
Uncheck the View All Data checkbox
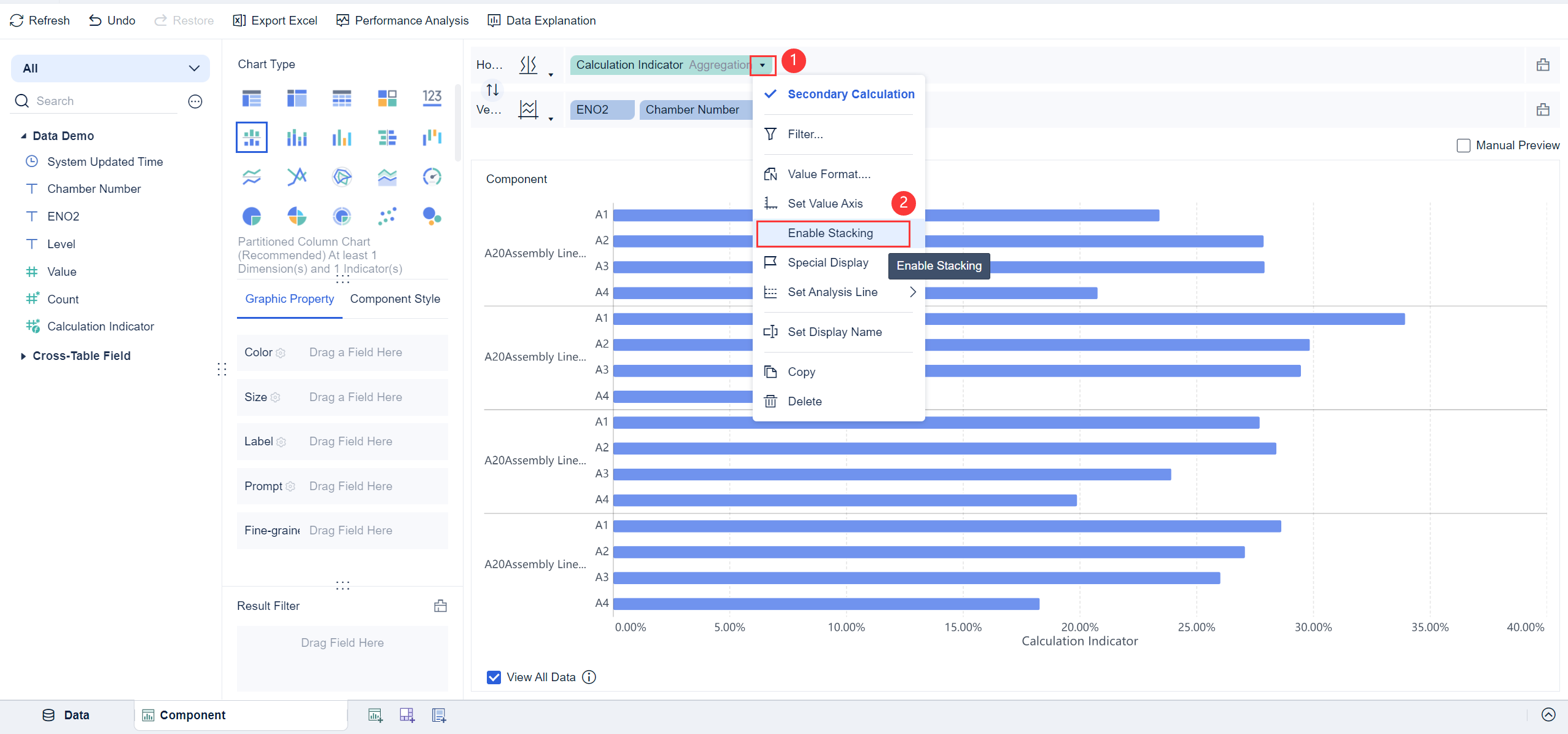pos(494,677)
